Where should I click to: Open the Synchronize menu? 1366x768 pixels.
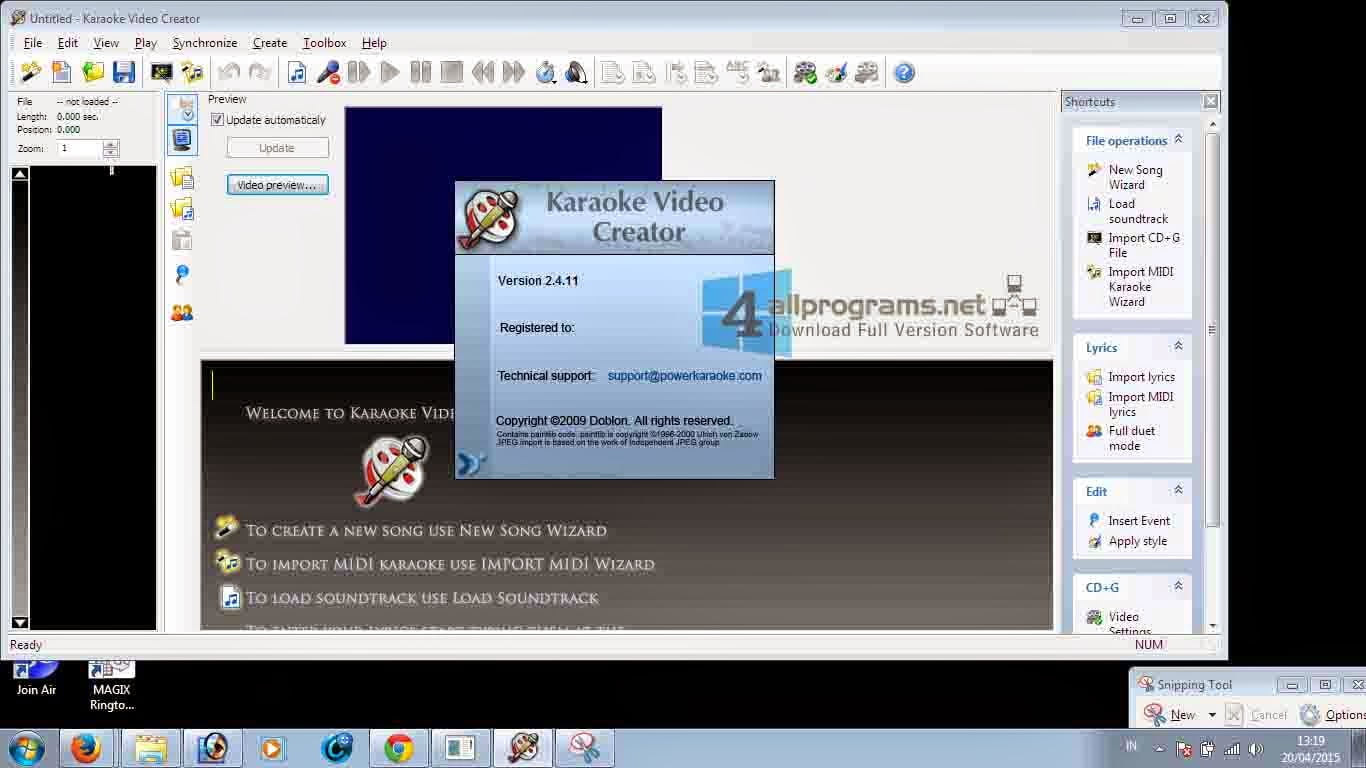pyautogui.click(x=205, y=43)
